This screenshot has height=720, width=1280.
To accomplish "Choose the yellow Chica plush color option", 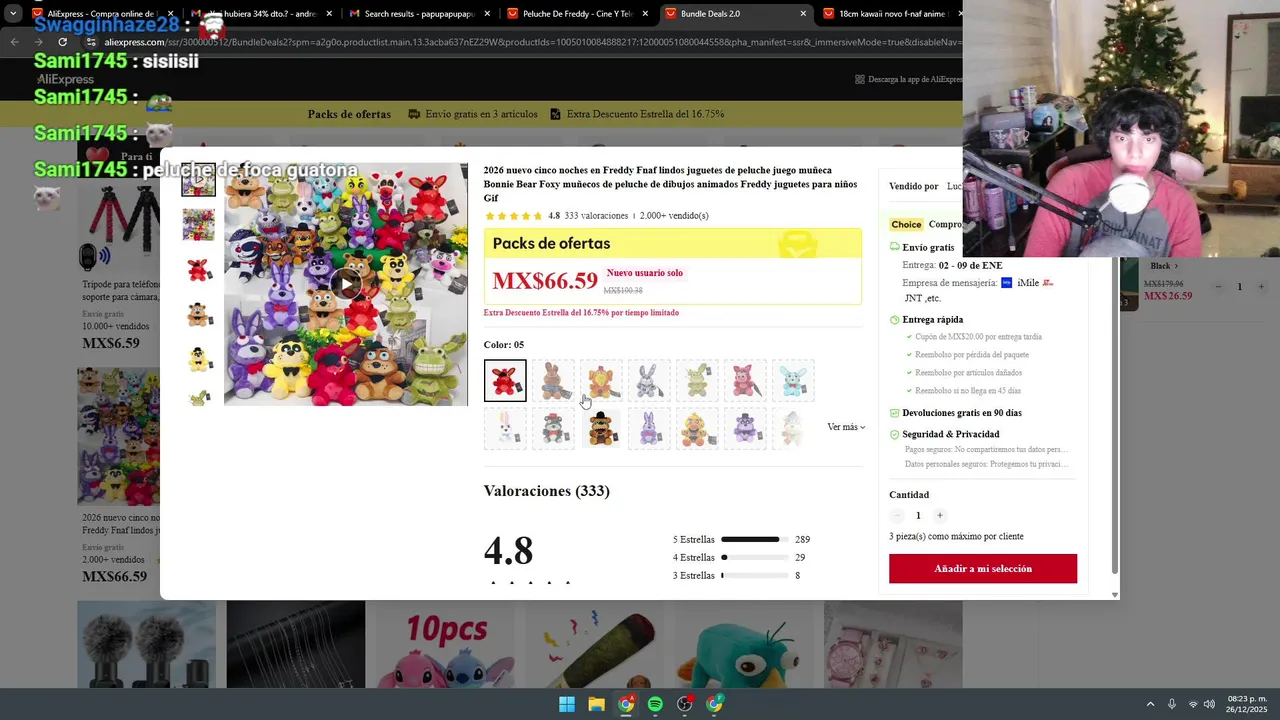I will click(x=697, y=429).
